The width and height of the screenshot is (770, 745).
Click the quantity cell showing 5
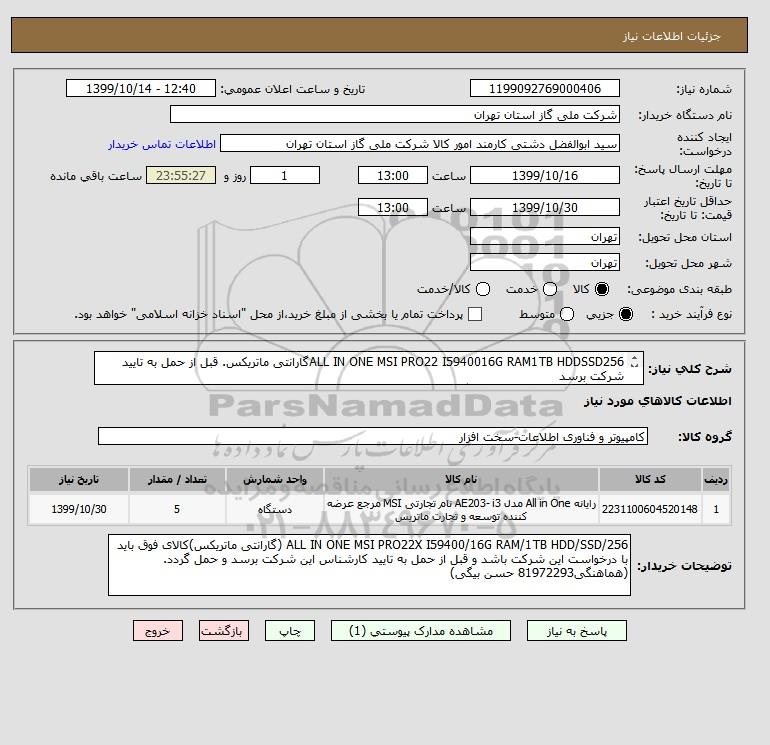(x=177, y=509)
